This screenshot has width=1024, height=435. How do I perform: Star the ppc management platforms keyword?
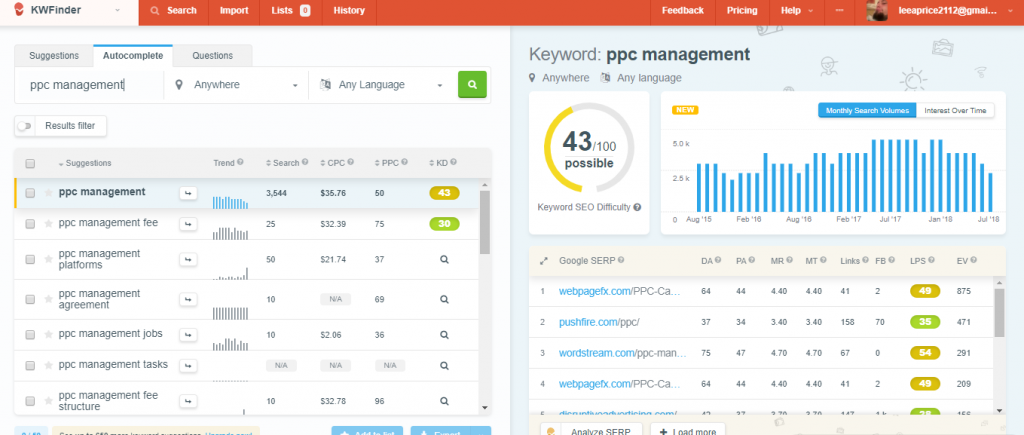(48, 259)
